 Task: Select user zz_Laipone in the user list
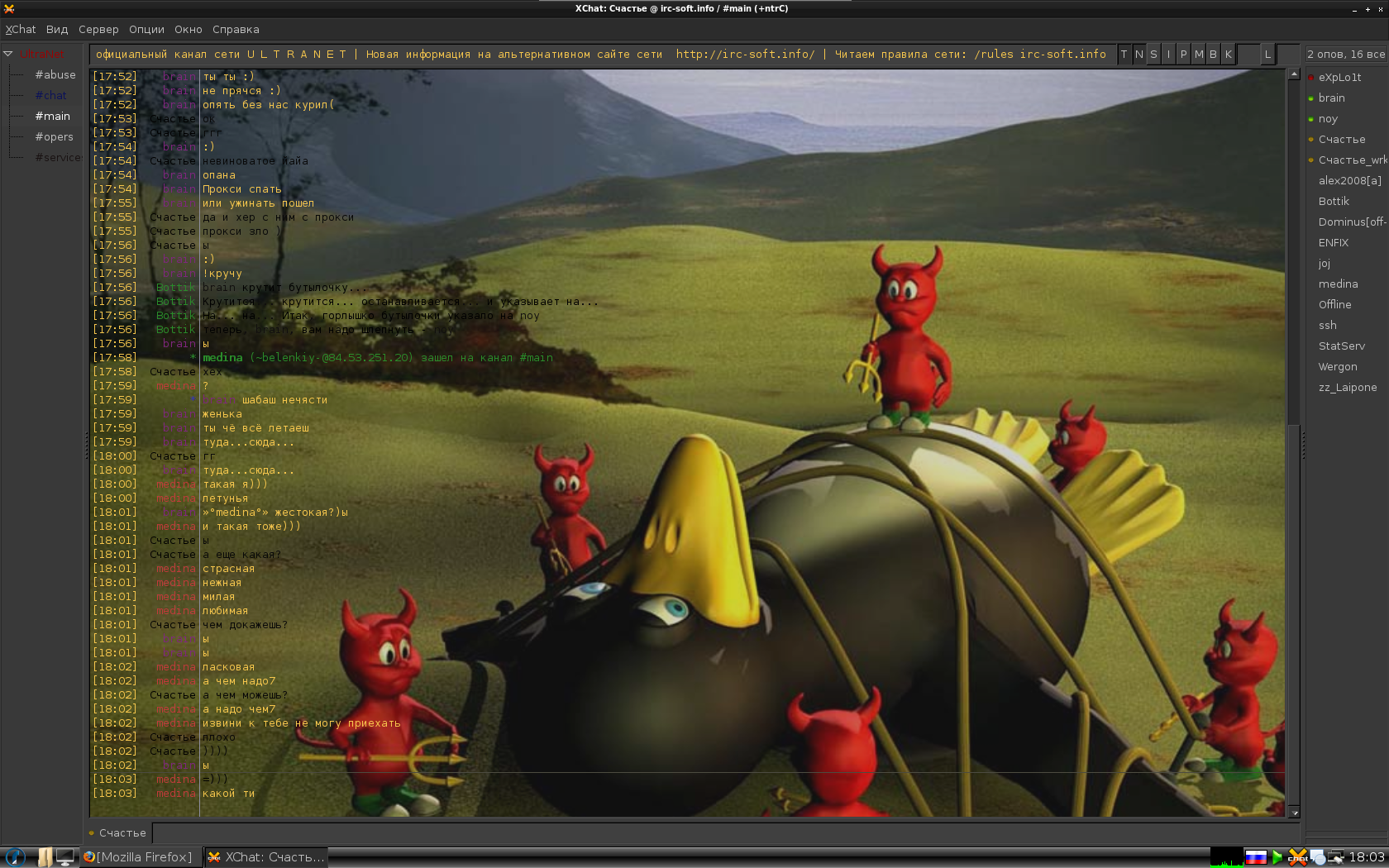coord(1346,387)
